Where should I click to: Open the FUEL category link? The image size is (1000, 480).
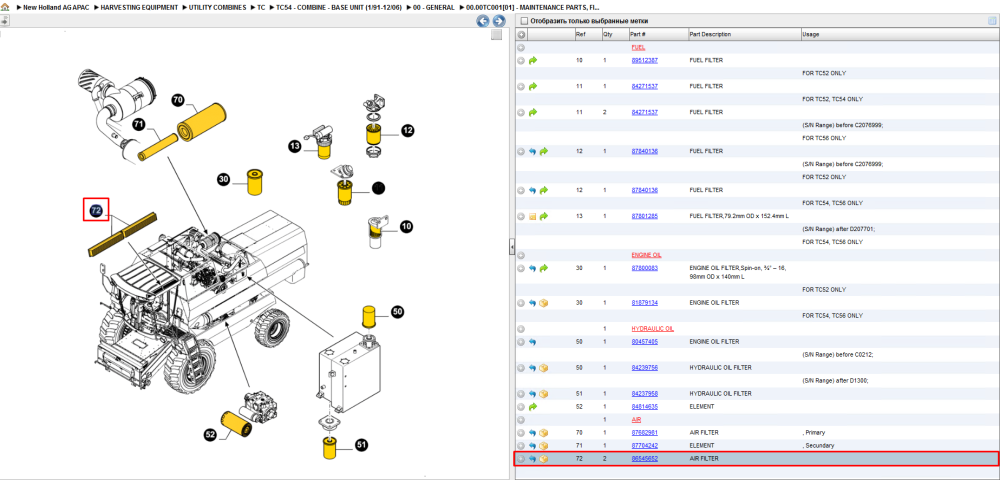click(x=638, y=48)
